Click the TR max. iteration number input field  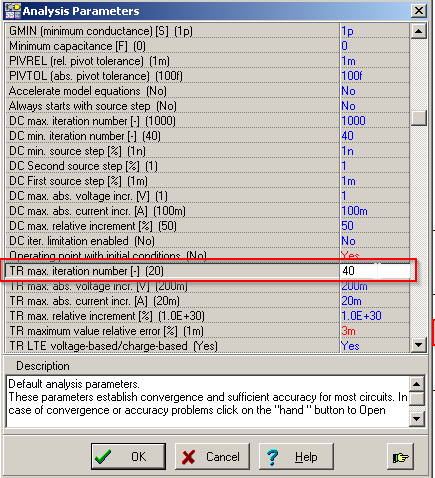pyautogui.click(x=375, y=271)
